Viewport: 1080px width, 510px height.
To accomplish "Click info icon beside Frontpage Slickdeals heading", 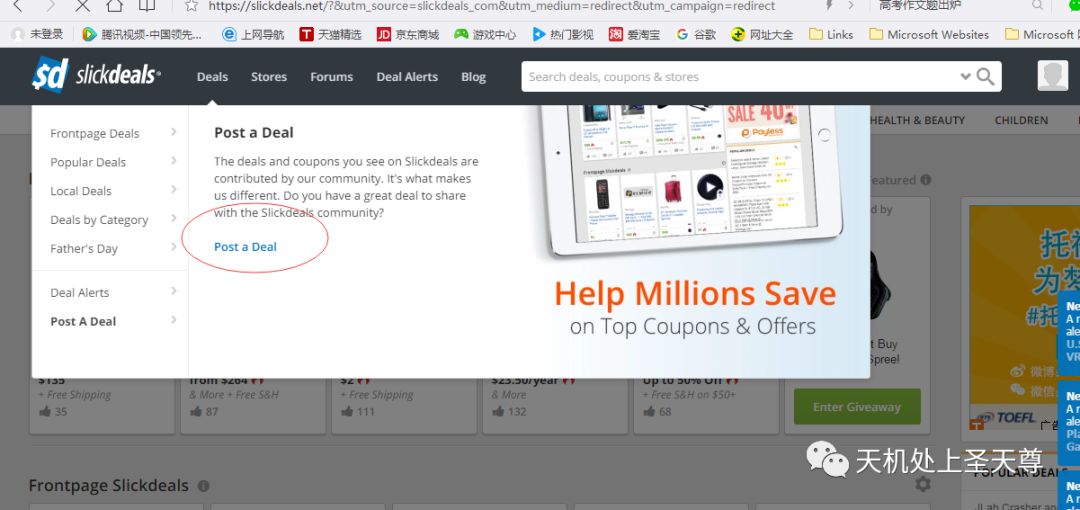I will (203, 486).
